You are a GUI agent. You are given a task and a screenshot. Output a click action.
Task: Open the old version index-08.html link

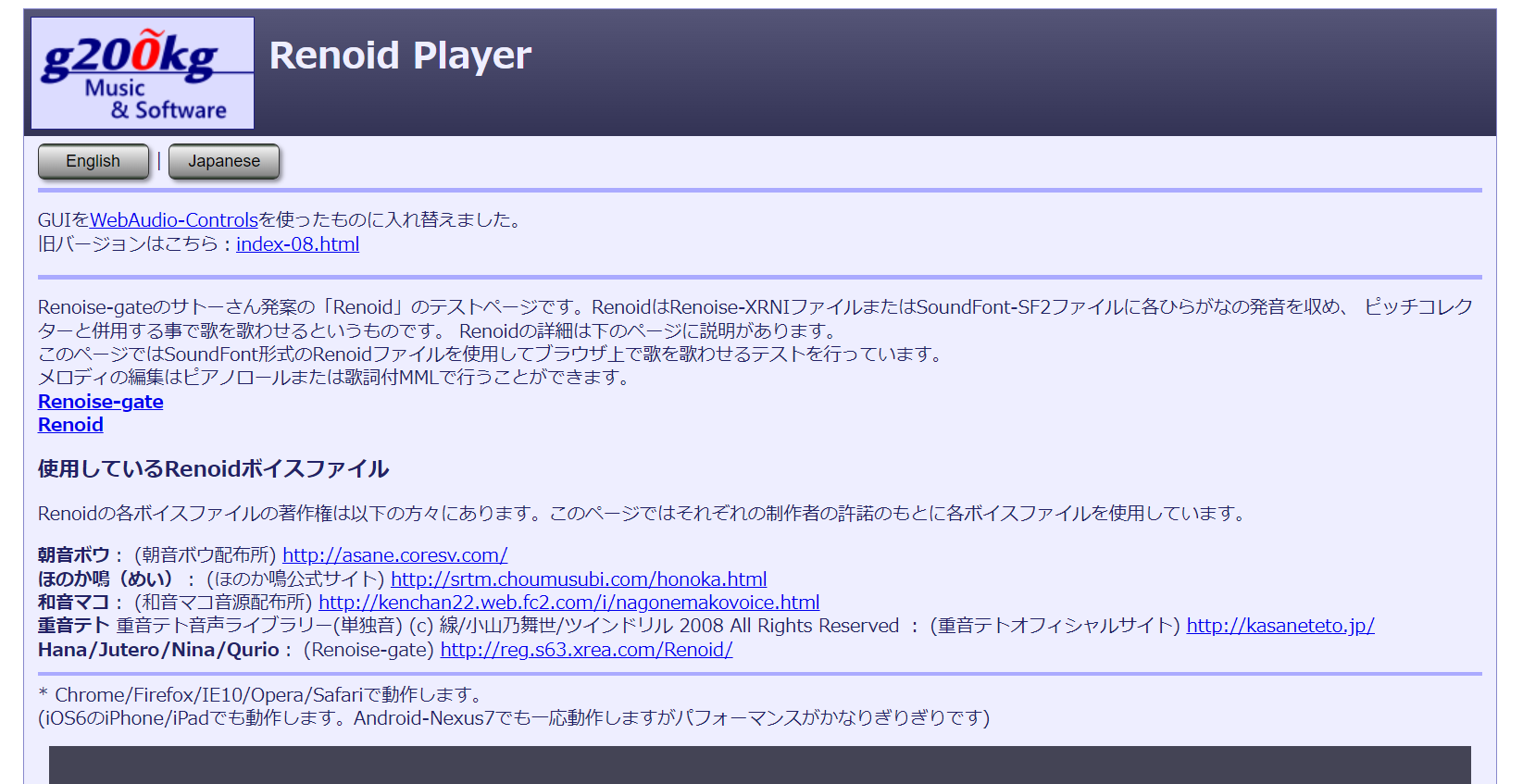pos(298,244)
